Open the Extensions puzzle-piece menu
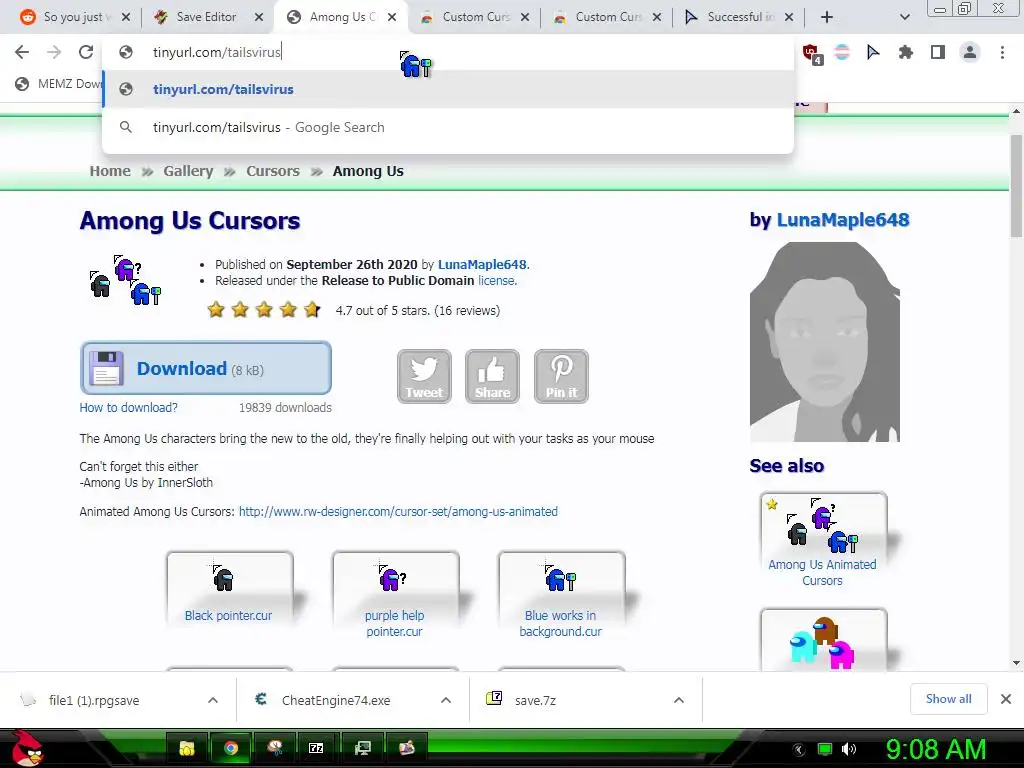The image size is (1024, 768). 905,52
